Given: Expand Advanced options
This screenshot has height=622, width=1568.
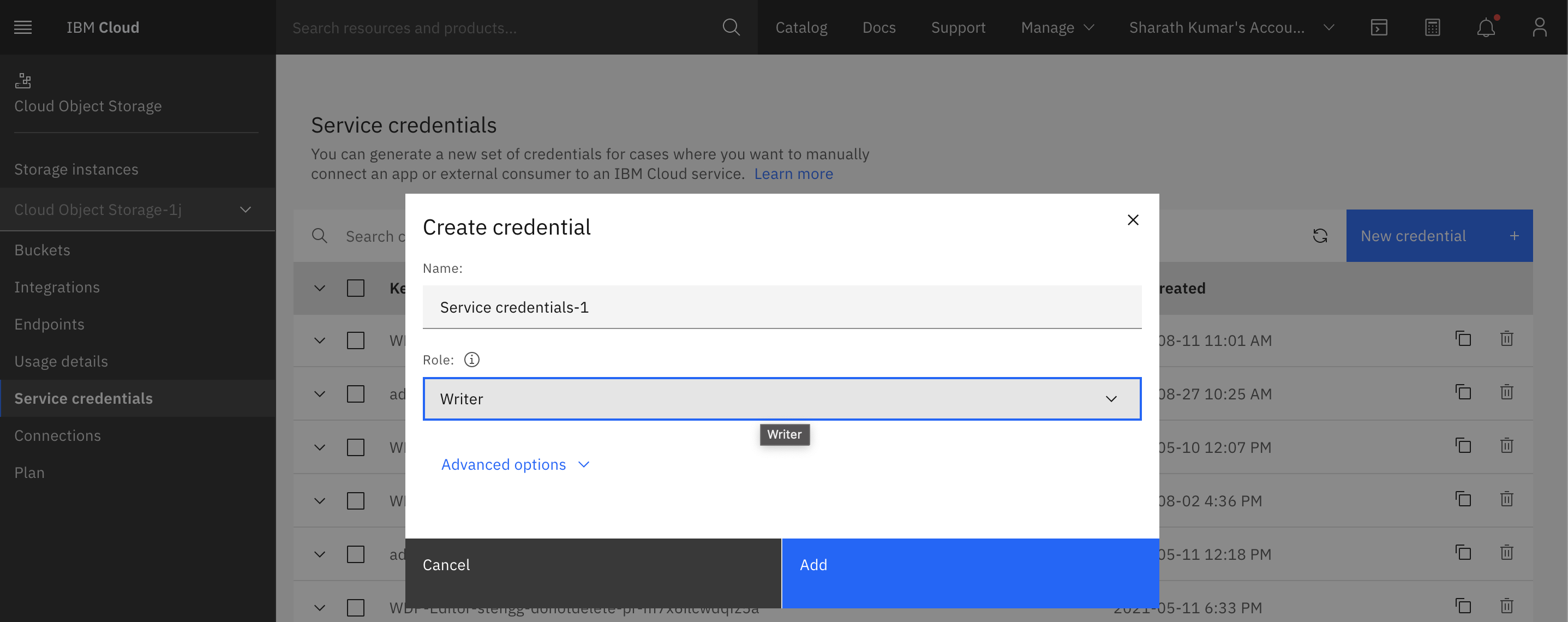Looking at the screenshot, I should pyautogui.click(x=515, y=465).
